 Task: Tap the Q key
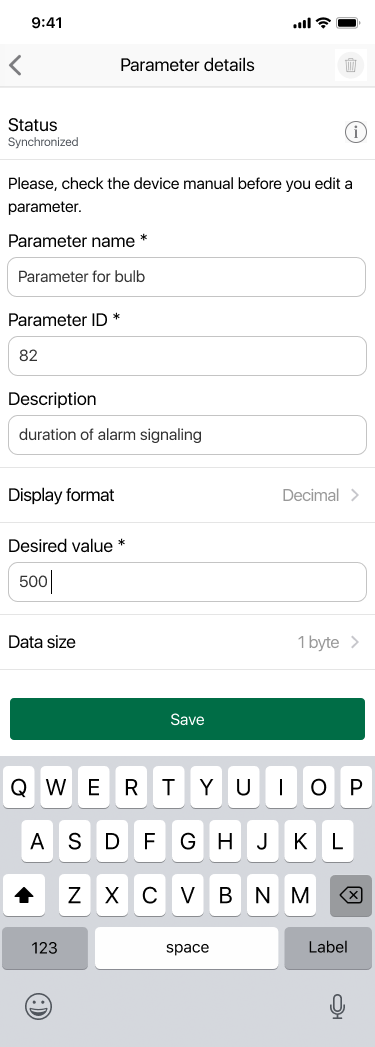pyautogui.click(x=19, y=788)
